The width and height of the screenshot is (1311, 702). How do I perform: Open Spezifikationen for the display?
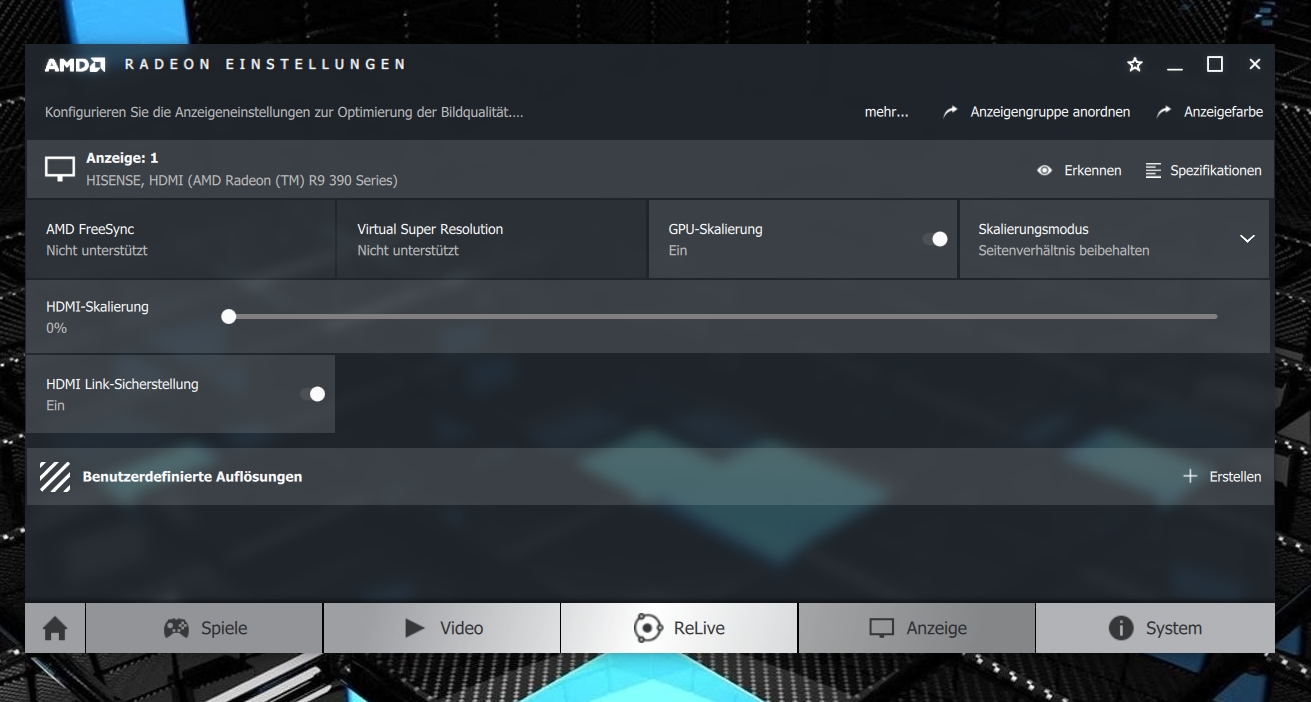1216,171
